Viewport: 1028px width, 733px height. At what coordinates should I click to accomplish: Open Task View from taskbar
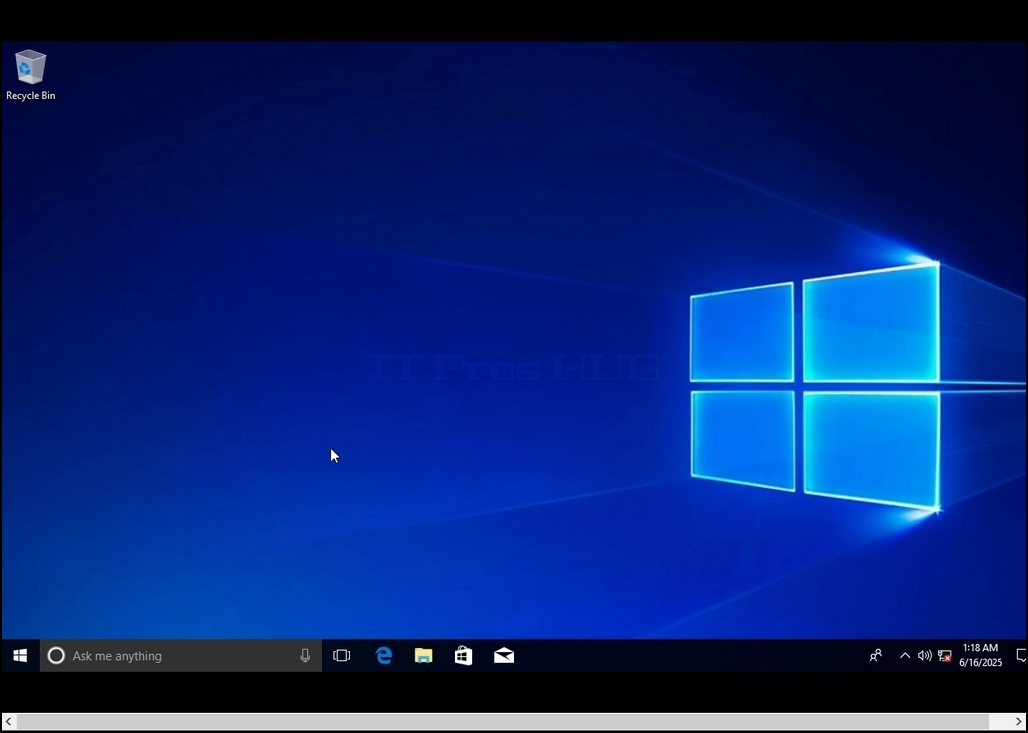coord(342,656)
